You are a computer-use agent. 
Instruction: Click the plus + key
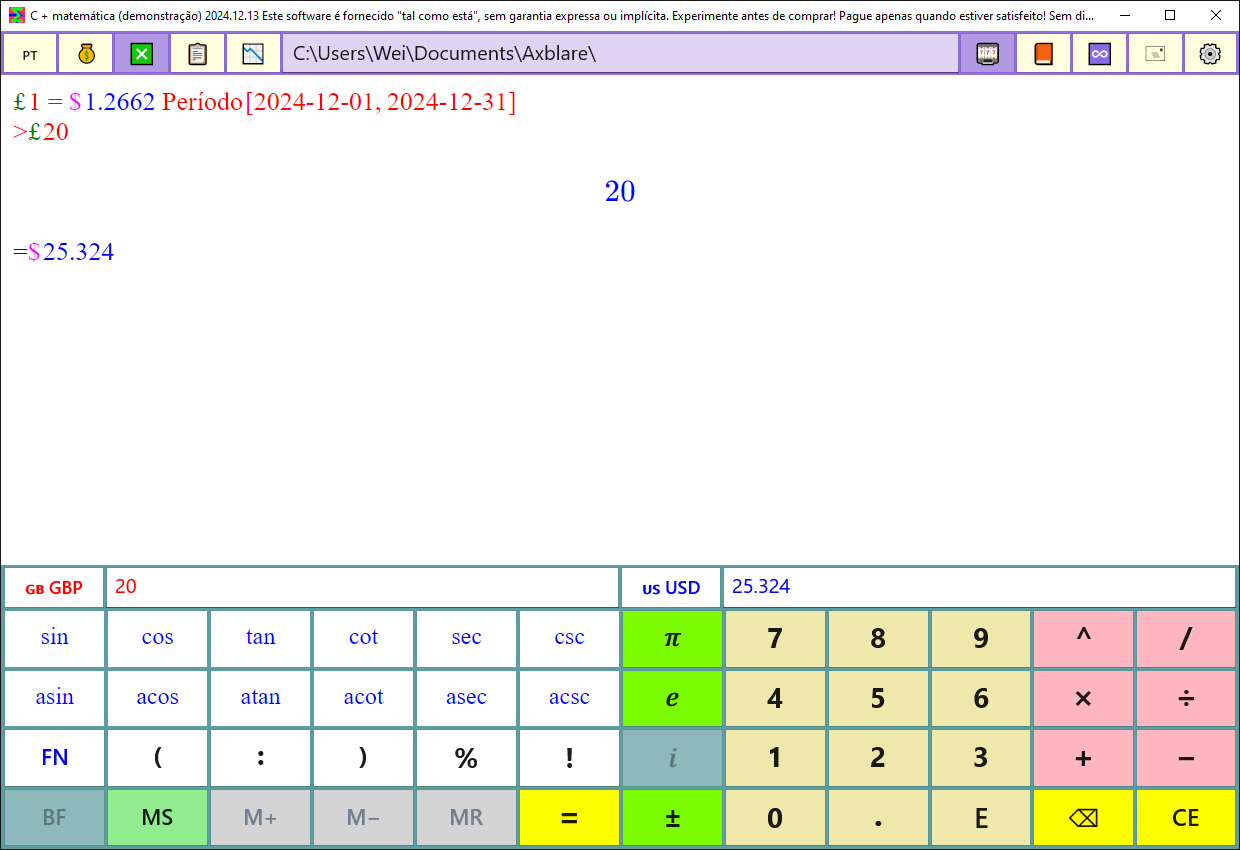(x=1084, y=758)
